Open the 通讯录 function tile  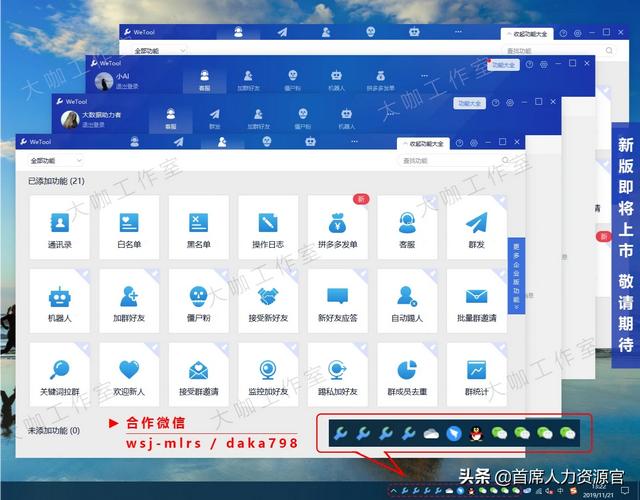click(60, 227)
